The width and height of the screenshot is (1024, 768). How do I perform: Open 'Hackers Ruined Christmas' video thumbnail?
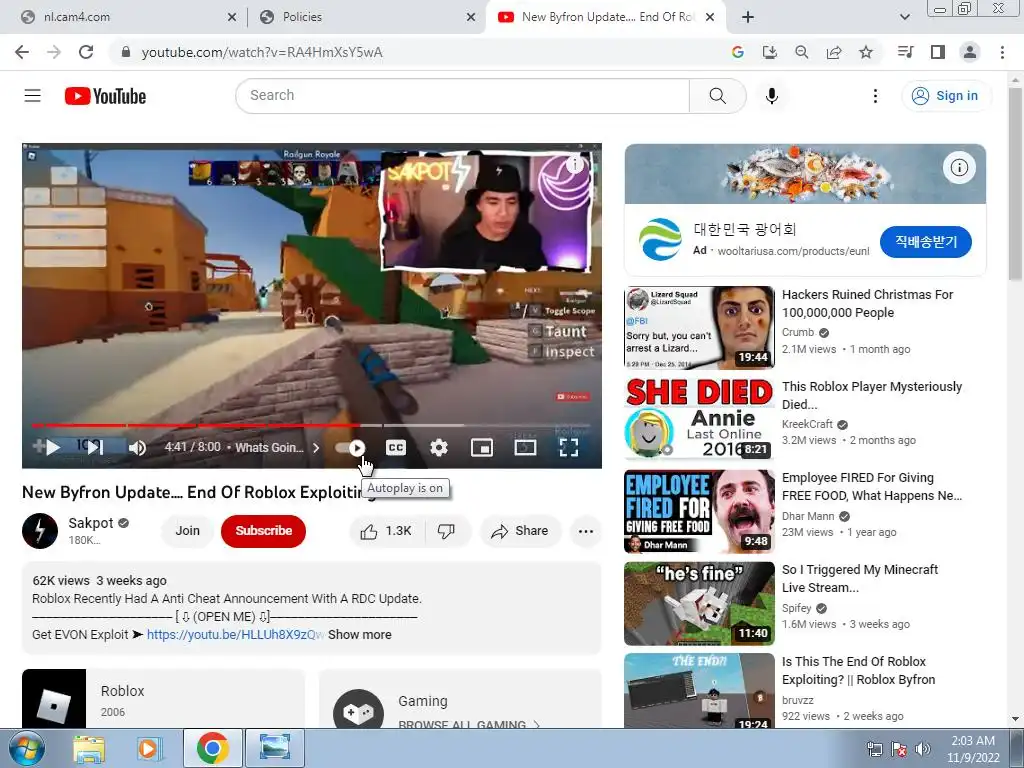pos(699,328)
